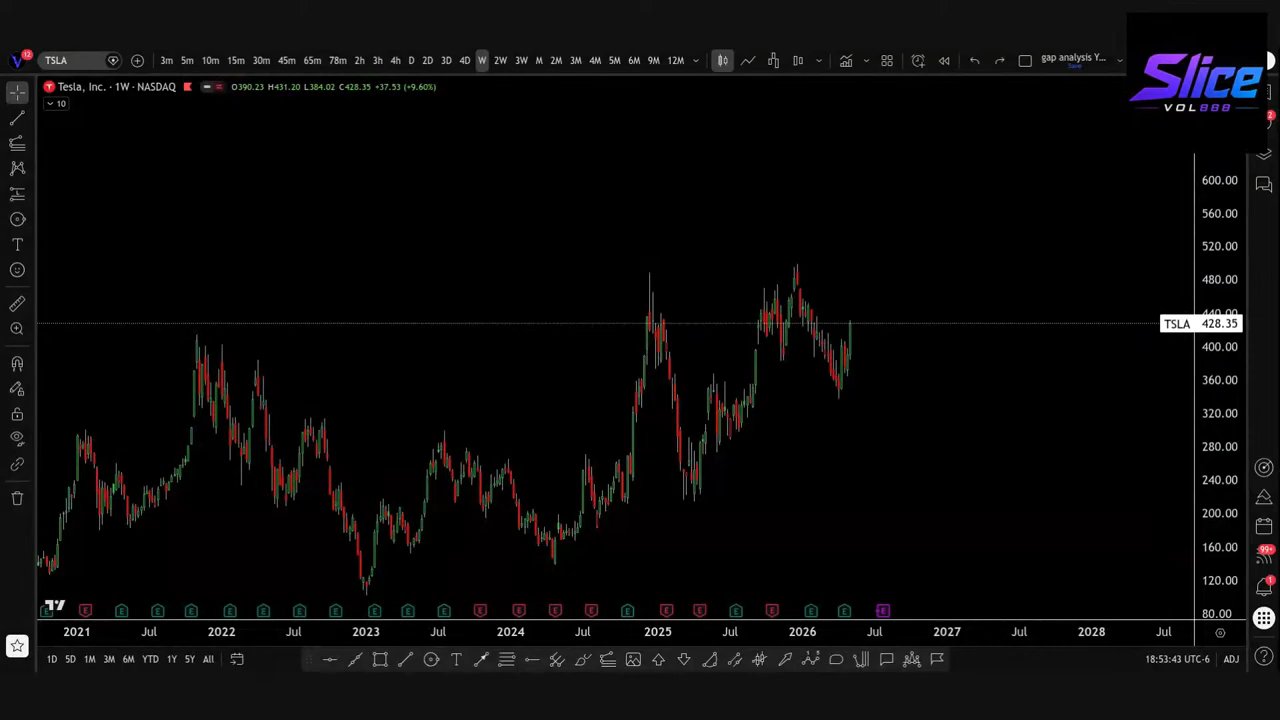This screenshot has height=720, width=1280.
Task: Open the 'gap analysis' layout name
Action: [1073, 58]
